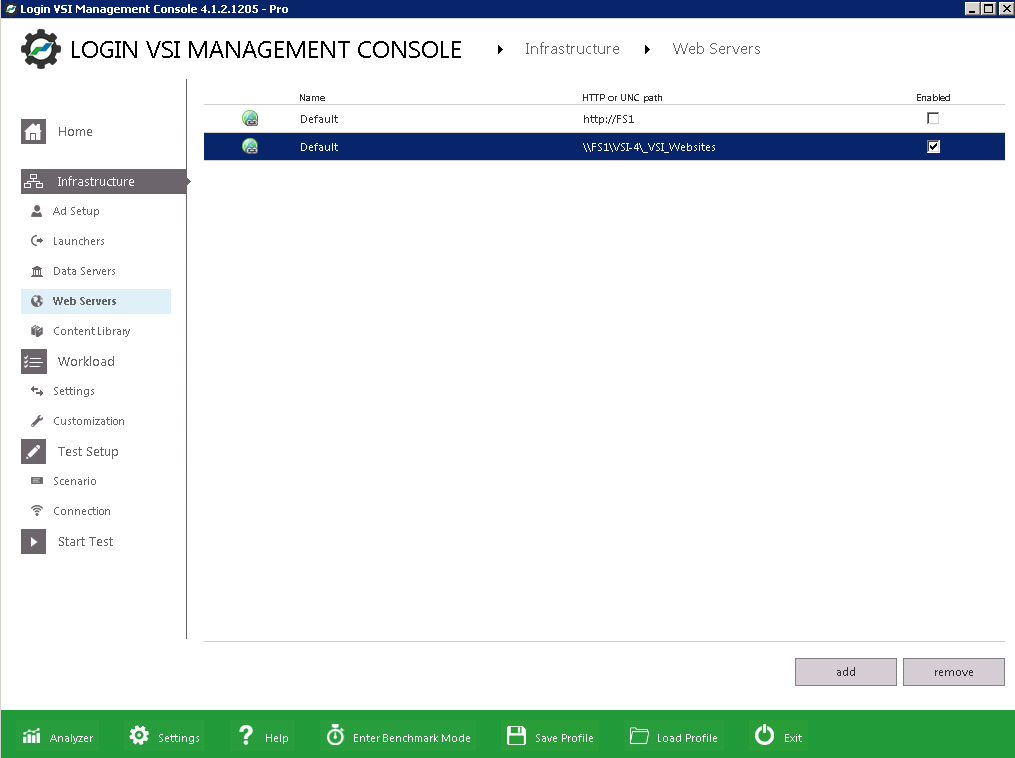Click the Infrastructure network icon
This screenshot has width=1015, height=758.
pos(33,181)
